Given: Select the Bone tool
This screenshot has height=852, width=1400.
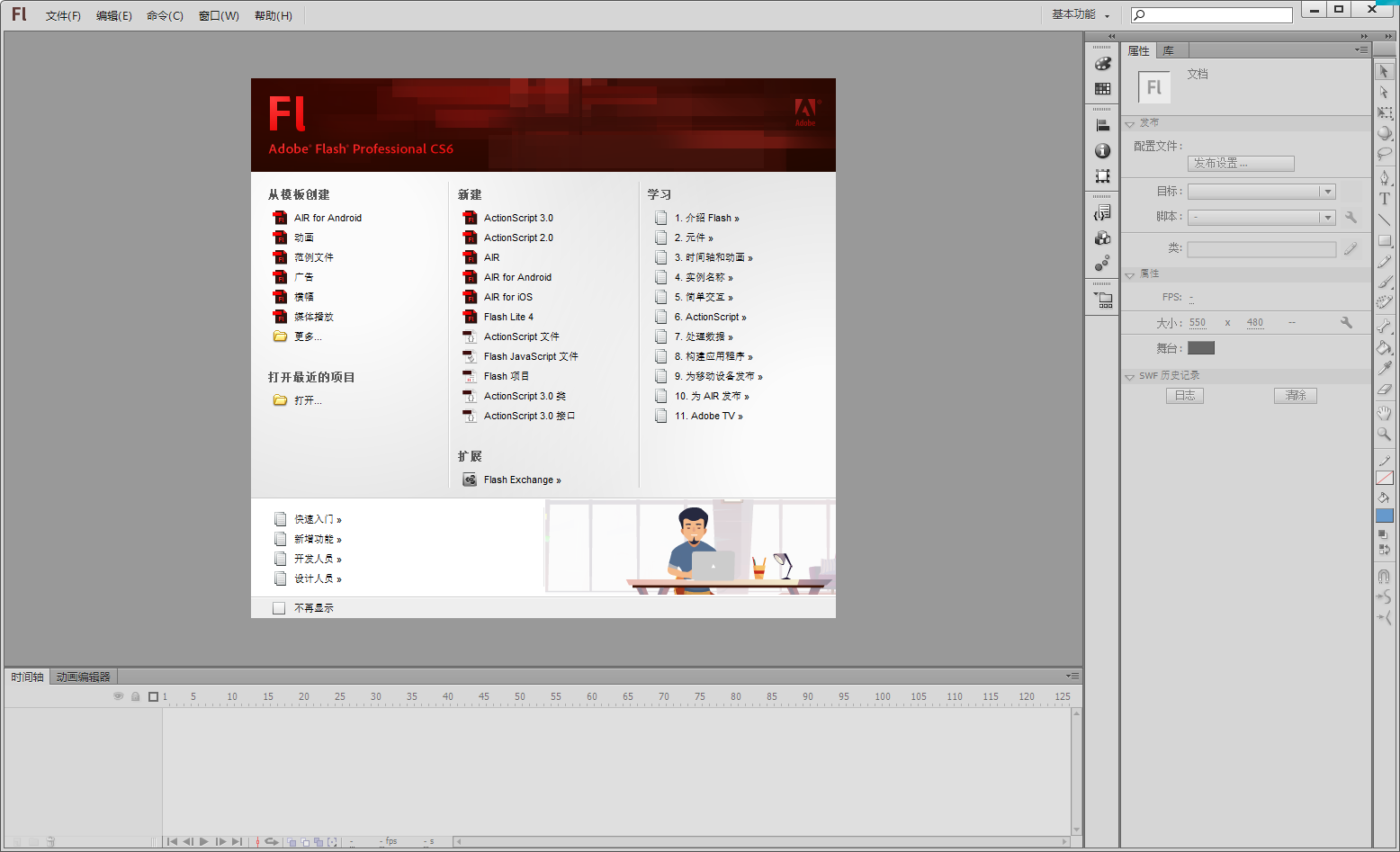Looking at the screenshot, I should pyautogui.click(x=1385, y=327).
